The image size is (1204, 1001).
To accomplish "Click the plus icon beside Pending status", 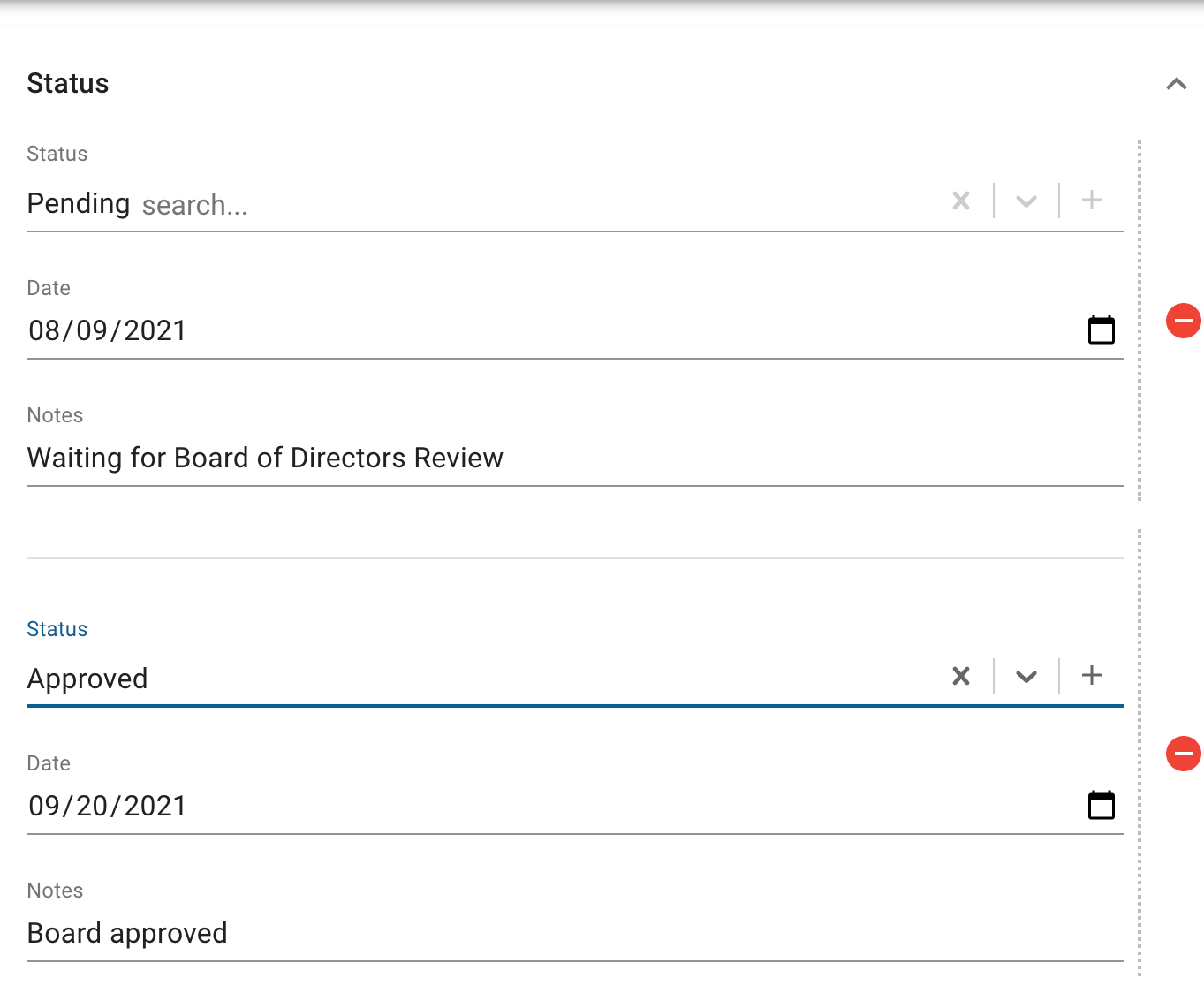I will [1092, 201].
